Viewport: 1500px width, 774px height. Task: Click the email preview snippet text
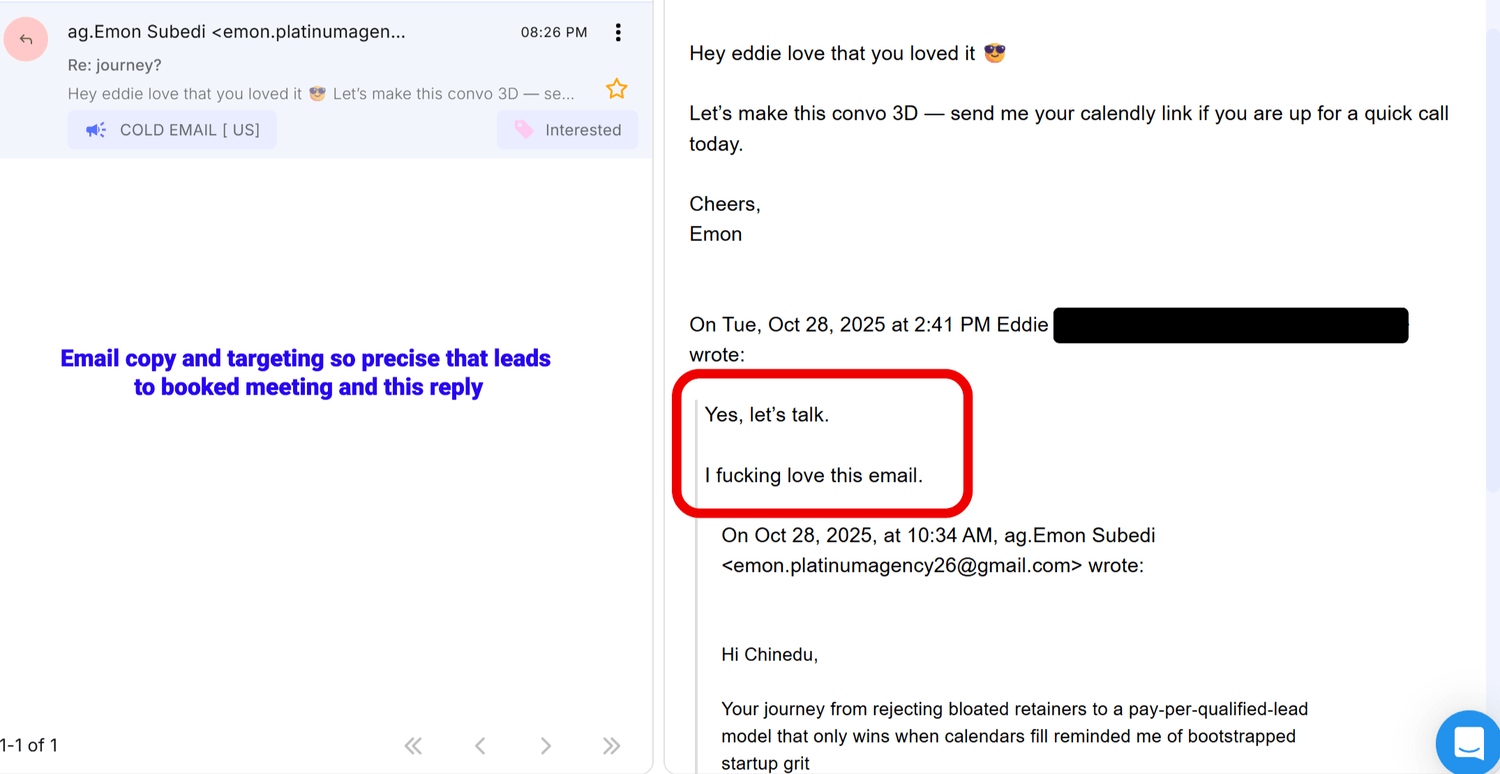click(x=321, y=94)
